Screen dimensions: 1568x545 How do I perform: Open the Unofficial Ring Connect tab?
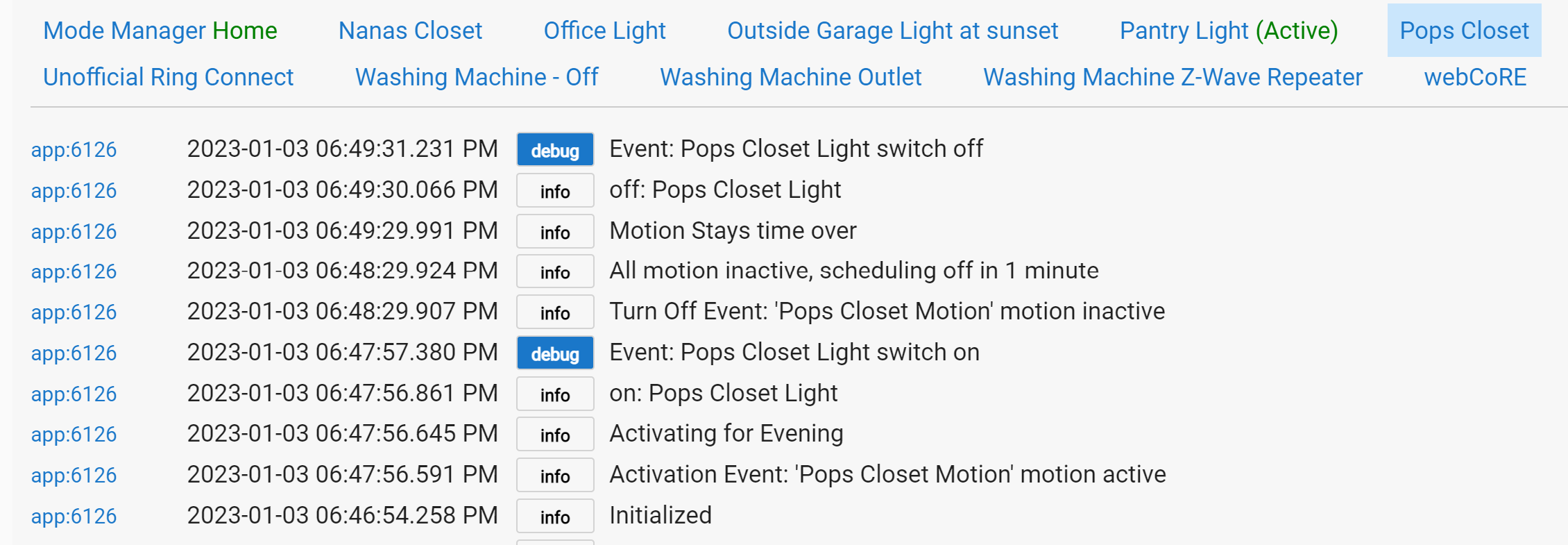click(x=168, y=77)
